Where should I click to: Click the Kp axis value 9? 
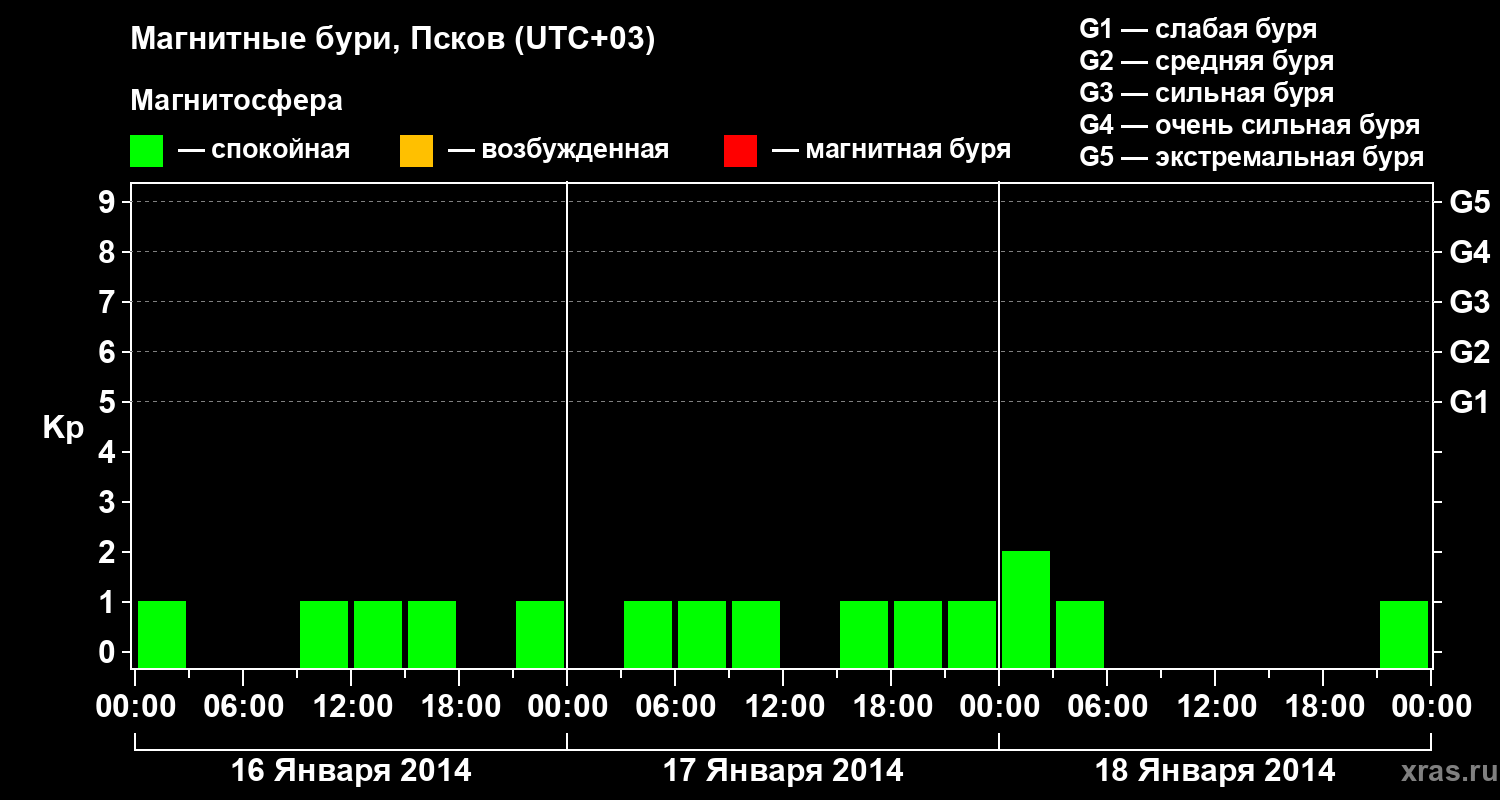[109, 202]
